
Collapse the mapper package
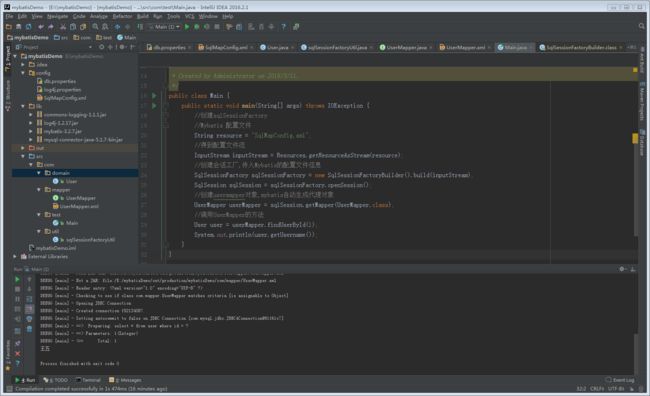point(39,189)
